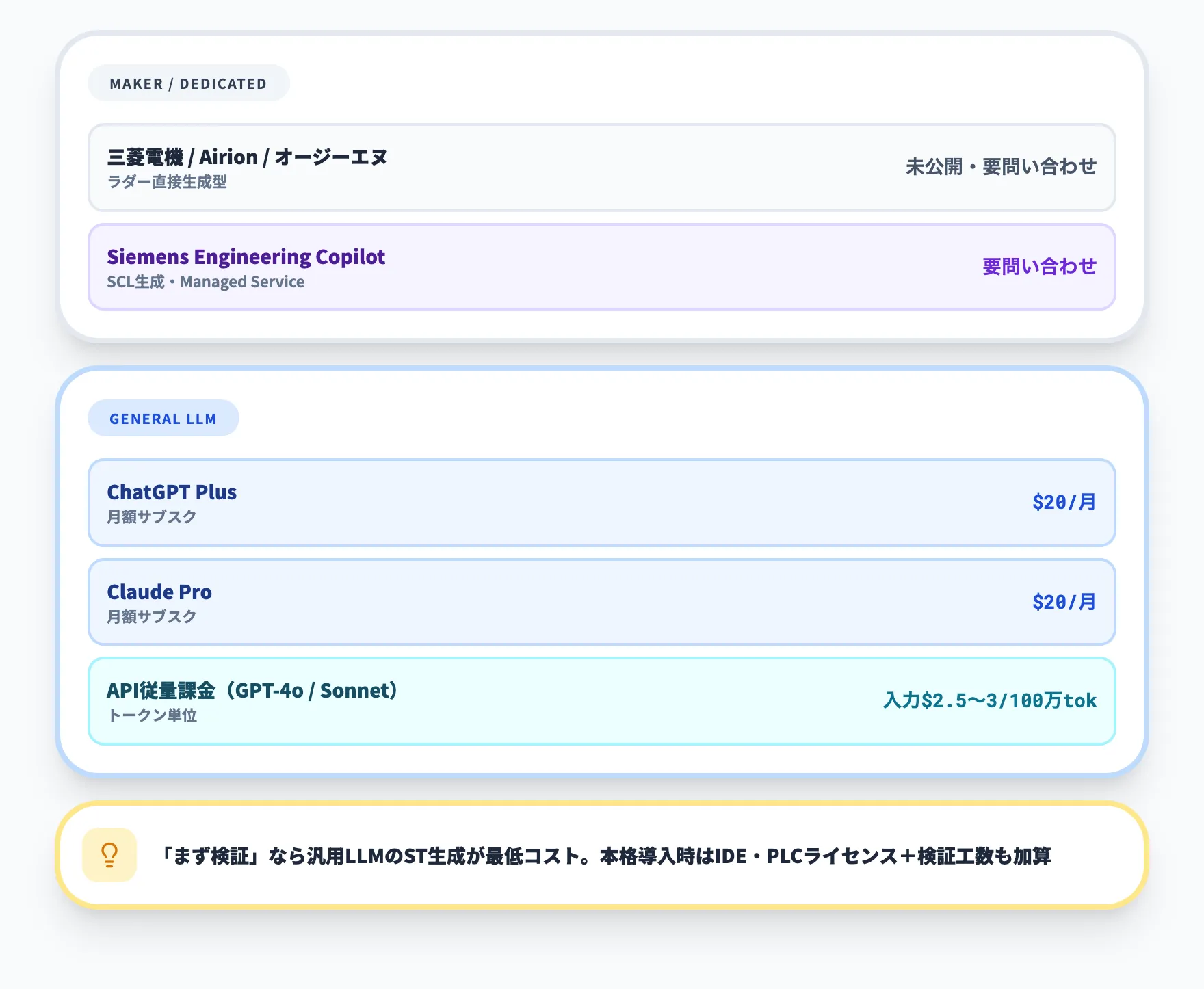Open the Claude Pro title
Screen dimensions: 1204x989
tap(159, 592)
